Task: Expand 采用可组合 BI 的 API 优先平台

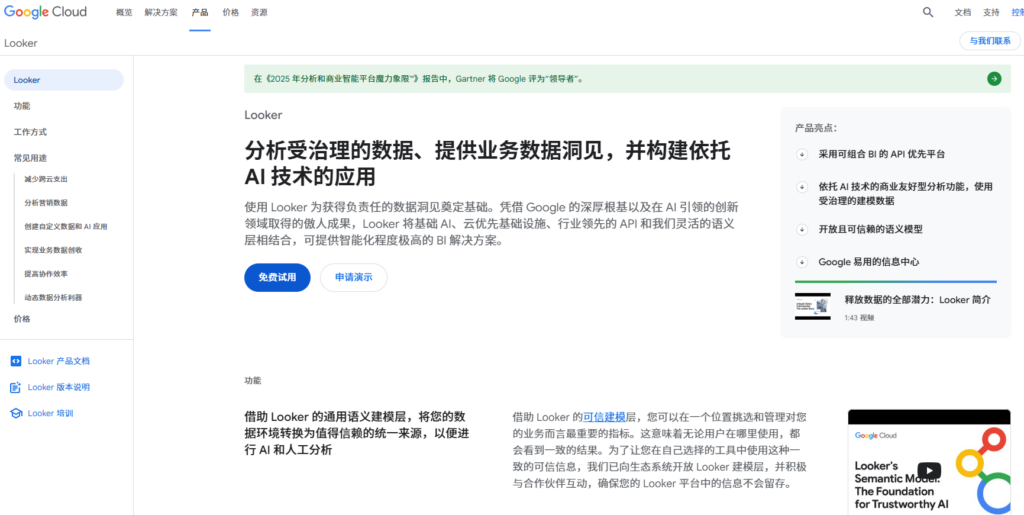Action: pyautogui.click(x=802, y=154)
